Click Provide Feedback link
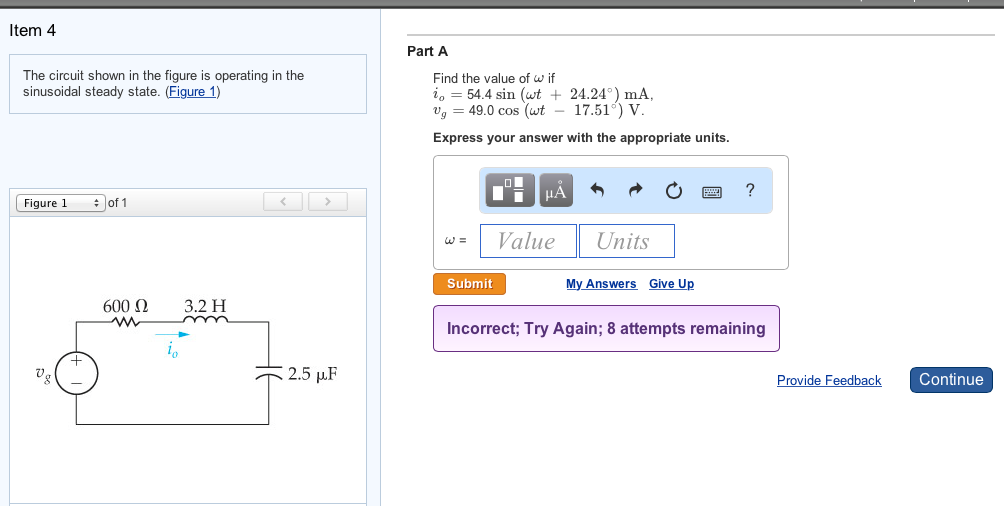This screenshot has width=1004, height=506. point(829,380)
